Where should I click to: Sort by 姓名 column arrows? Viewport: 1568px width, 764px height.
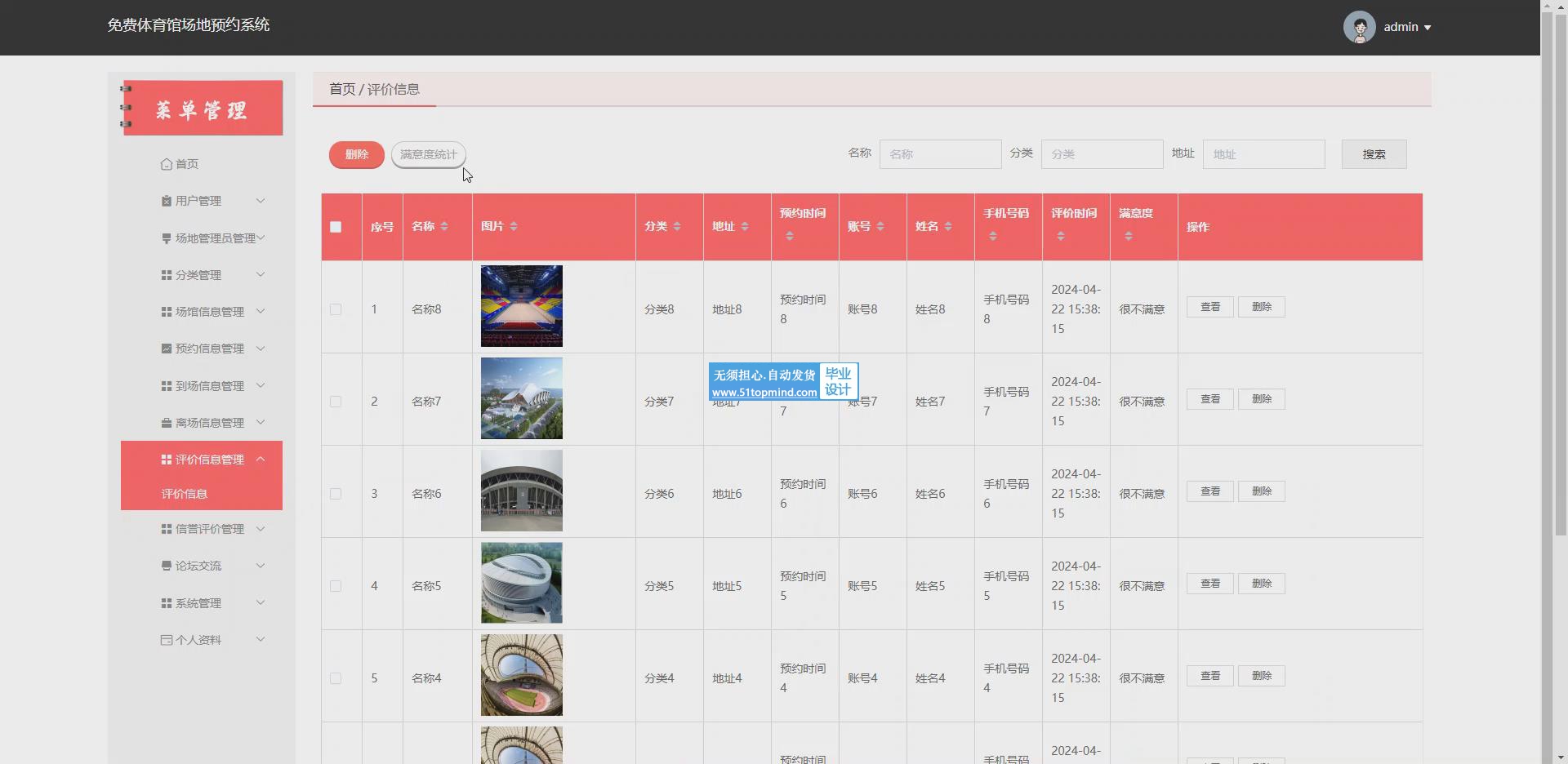(948, 226)
